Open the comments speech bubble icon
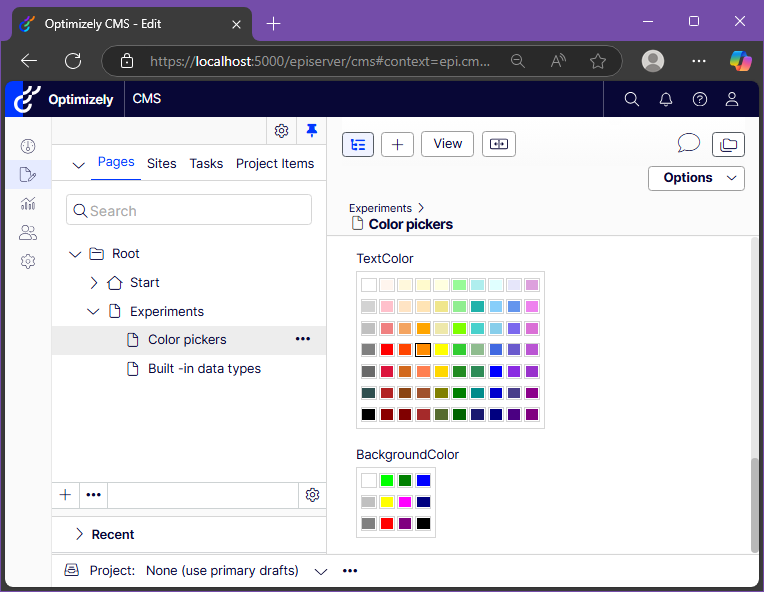 (688, 144)
